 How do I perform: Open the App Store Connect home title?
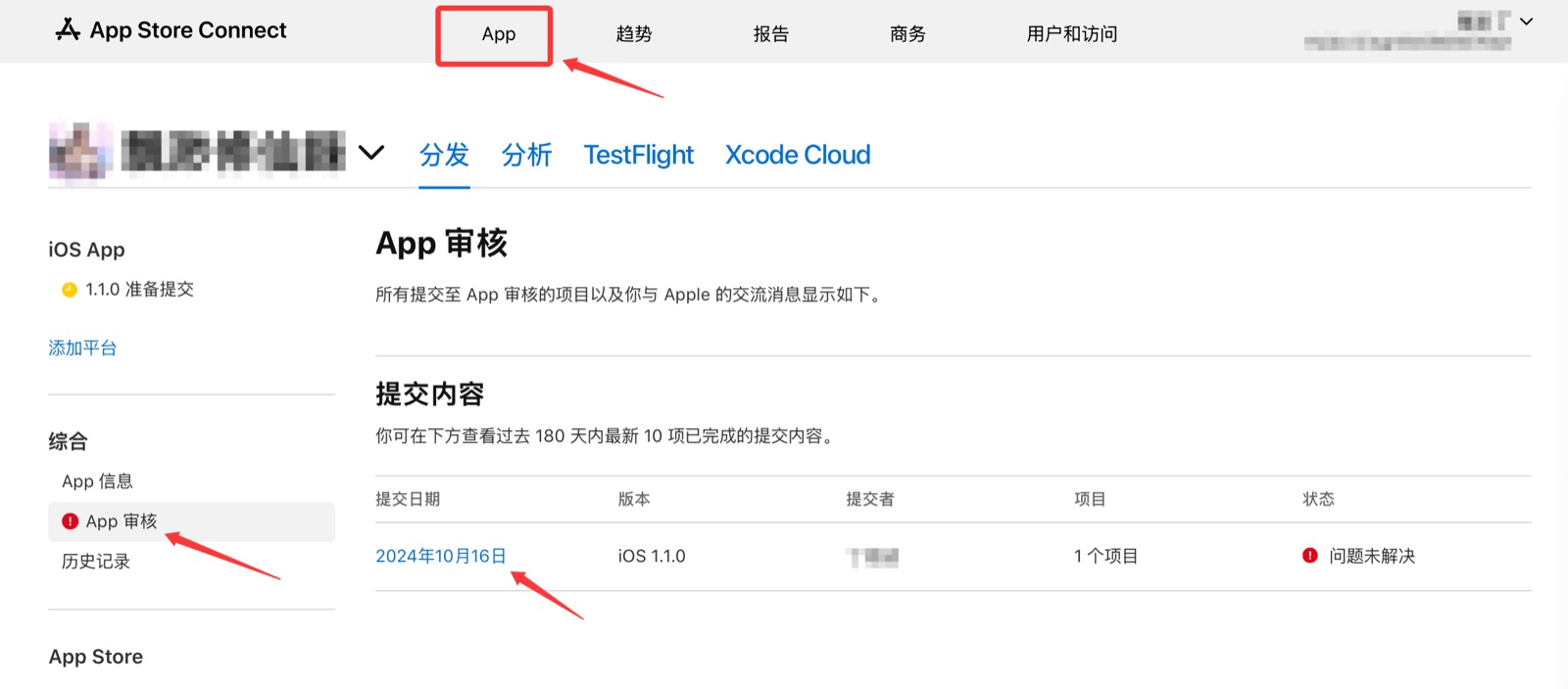pyautogui.click(x=188, y=30)
